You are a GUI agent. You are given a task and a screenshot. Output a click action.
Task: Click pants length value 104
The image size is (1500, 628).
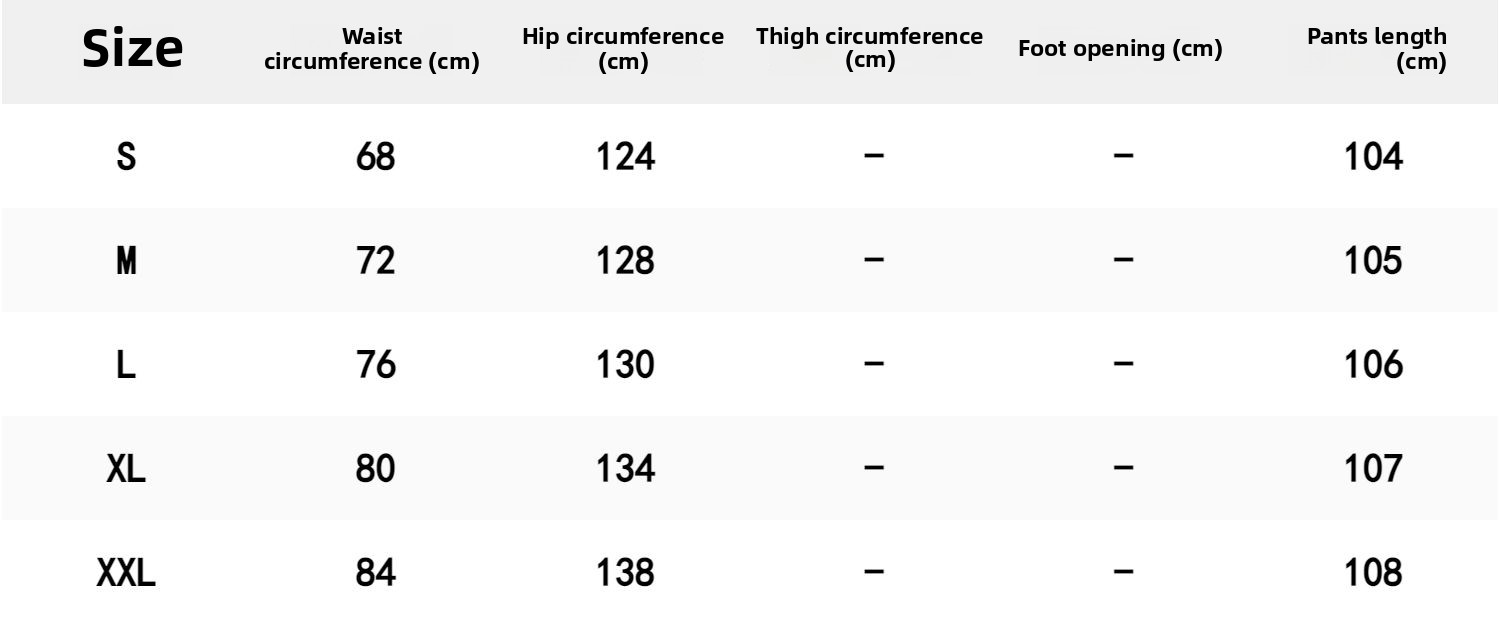click(x=1373, y=157)
